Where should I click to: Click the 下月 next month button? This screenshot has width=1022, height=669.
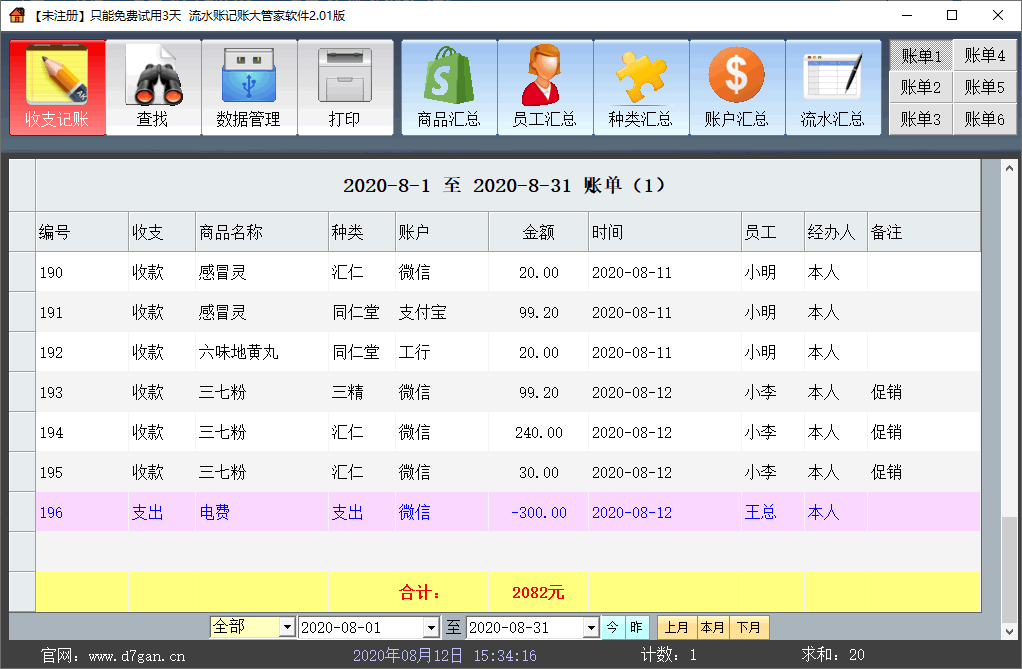pyautogui.click(x=749, y=627)
